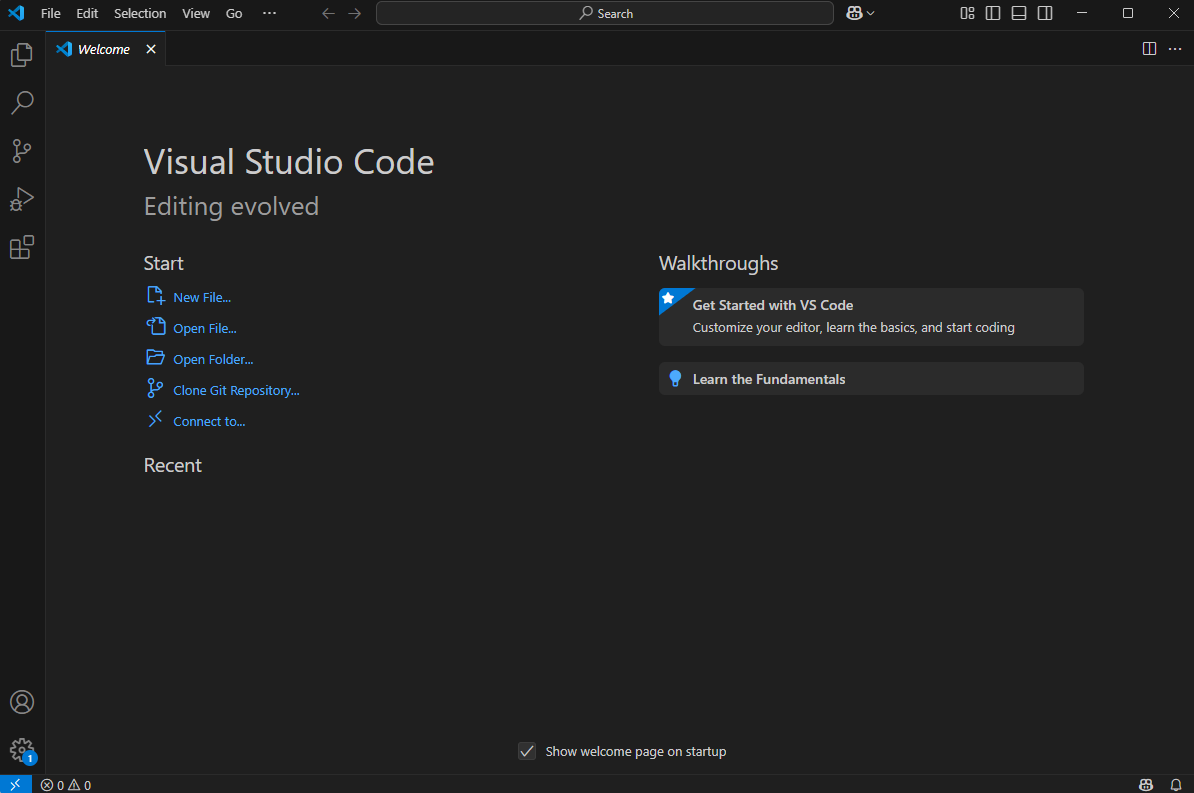Open the Manage gear icon
This screenshot has width=1194, height=793.
point(21,750)
